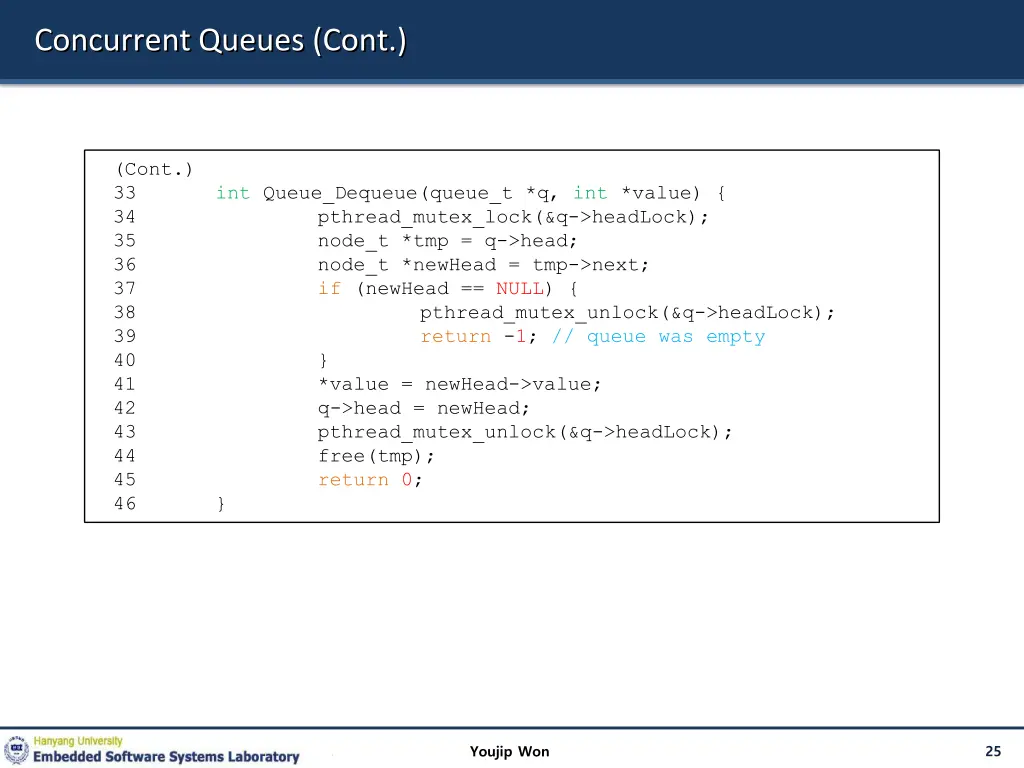The height and width of the screenshot is (768, 1024).
Task: Click the closing brace on line 46
Action: (x=221, y=504)
